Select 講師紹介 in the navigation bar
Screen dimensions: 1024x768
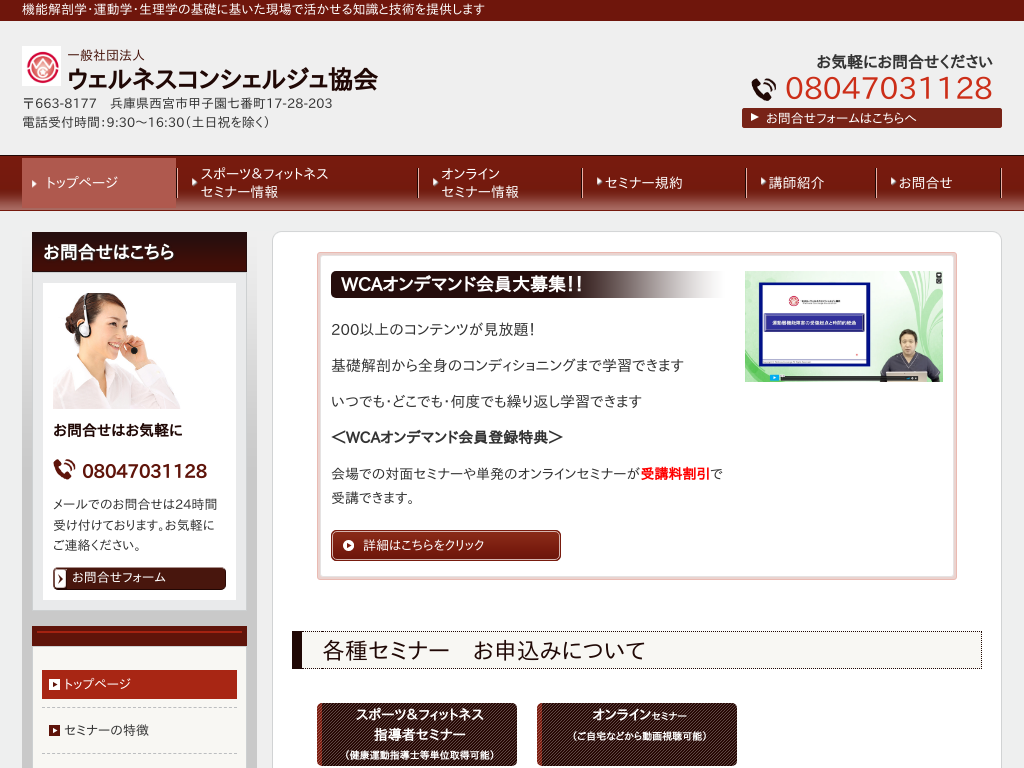(796, 183)
